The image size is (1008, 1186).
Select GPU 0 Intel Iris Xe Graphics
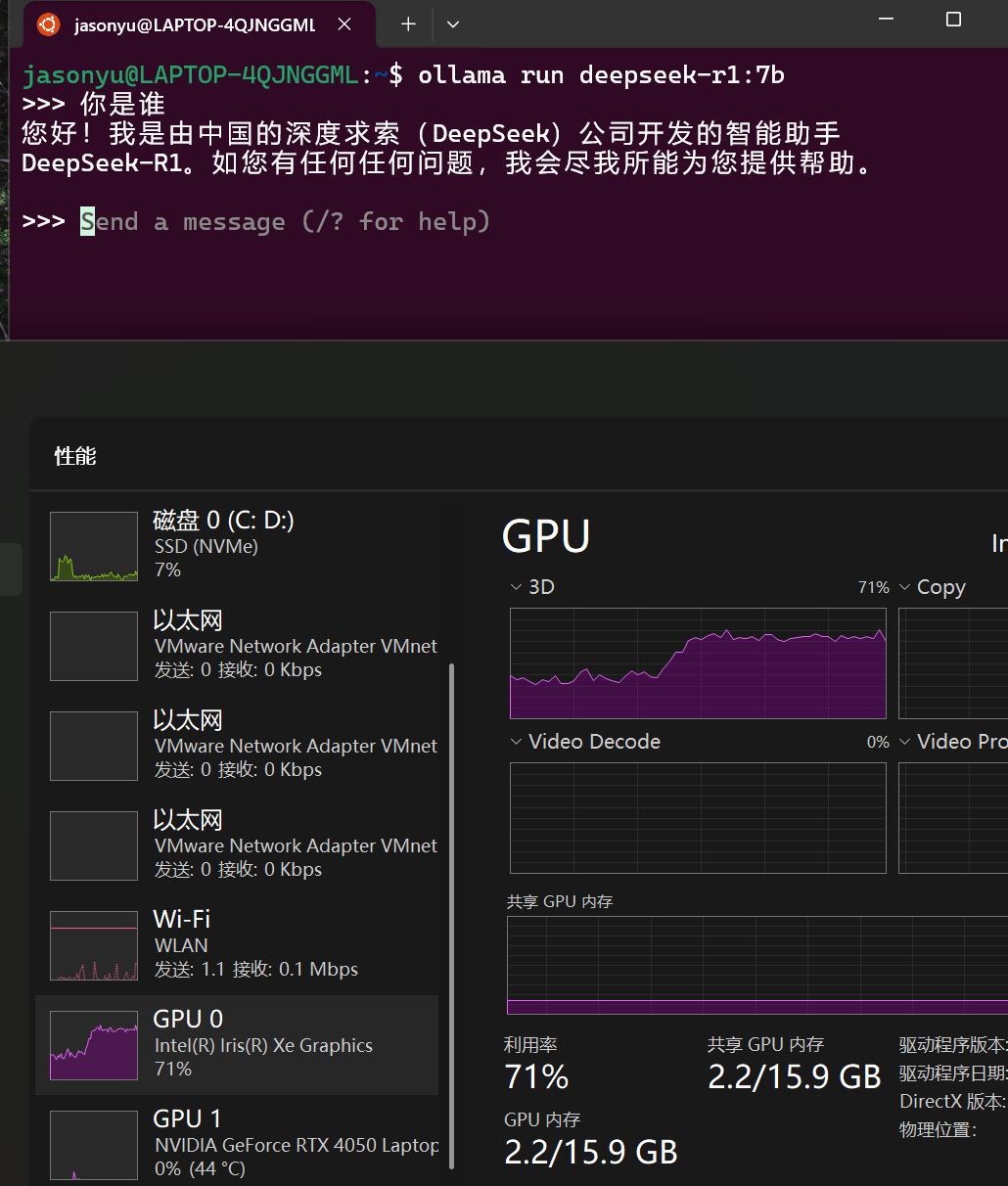[x=237, y=1045]
